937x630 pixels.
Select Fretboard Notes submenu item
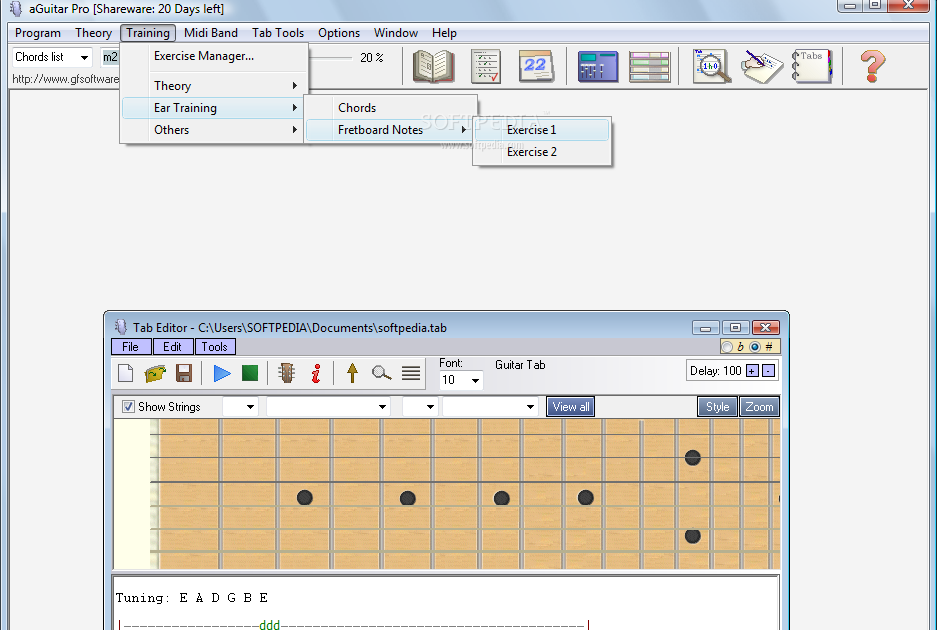(x=391, y=130)
